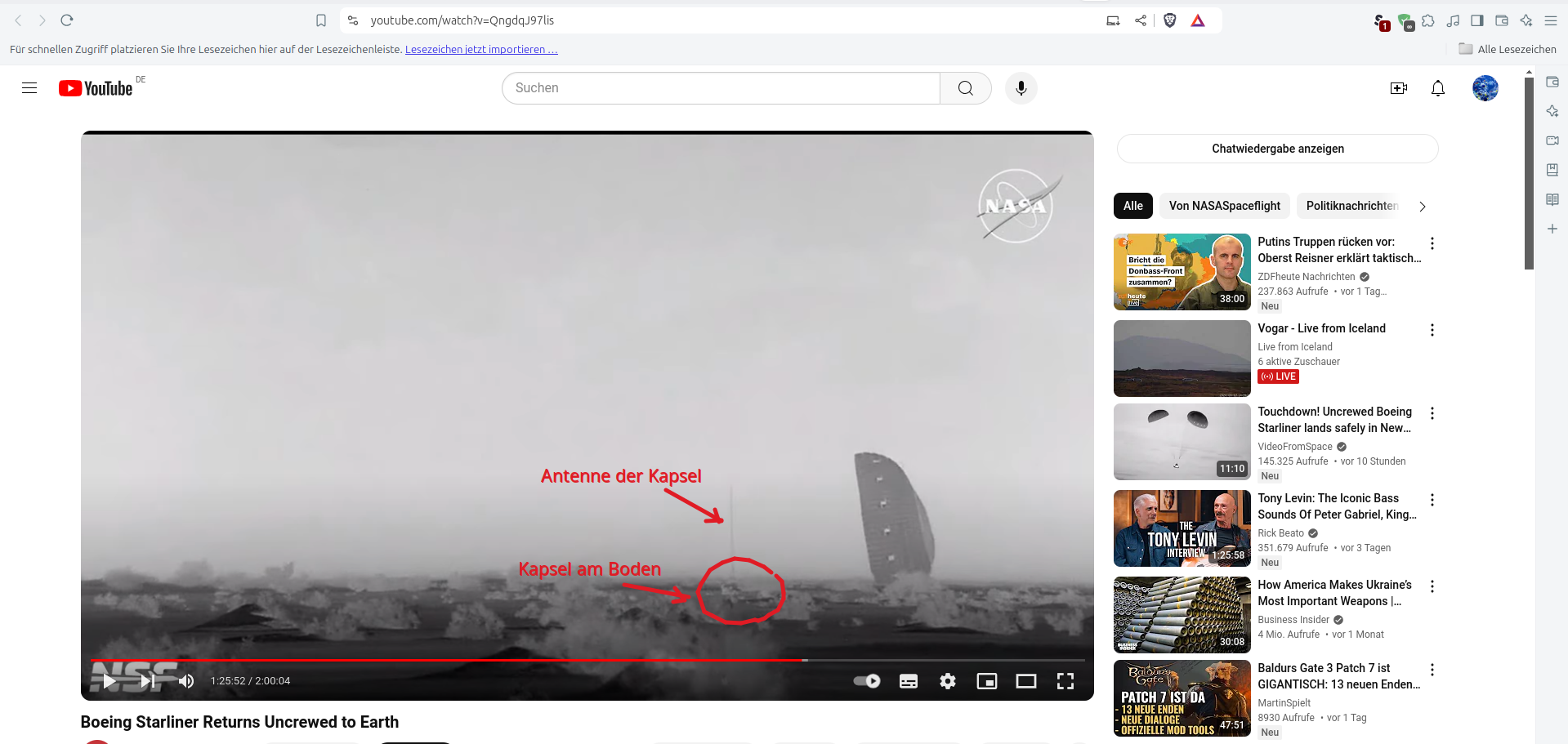Image resolution: width=1568 pixels, height=744 pixels.
Task: Open Tony Levin: The Iconic Bass title
Action: click(x=1337, y=506)
